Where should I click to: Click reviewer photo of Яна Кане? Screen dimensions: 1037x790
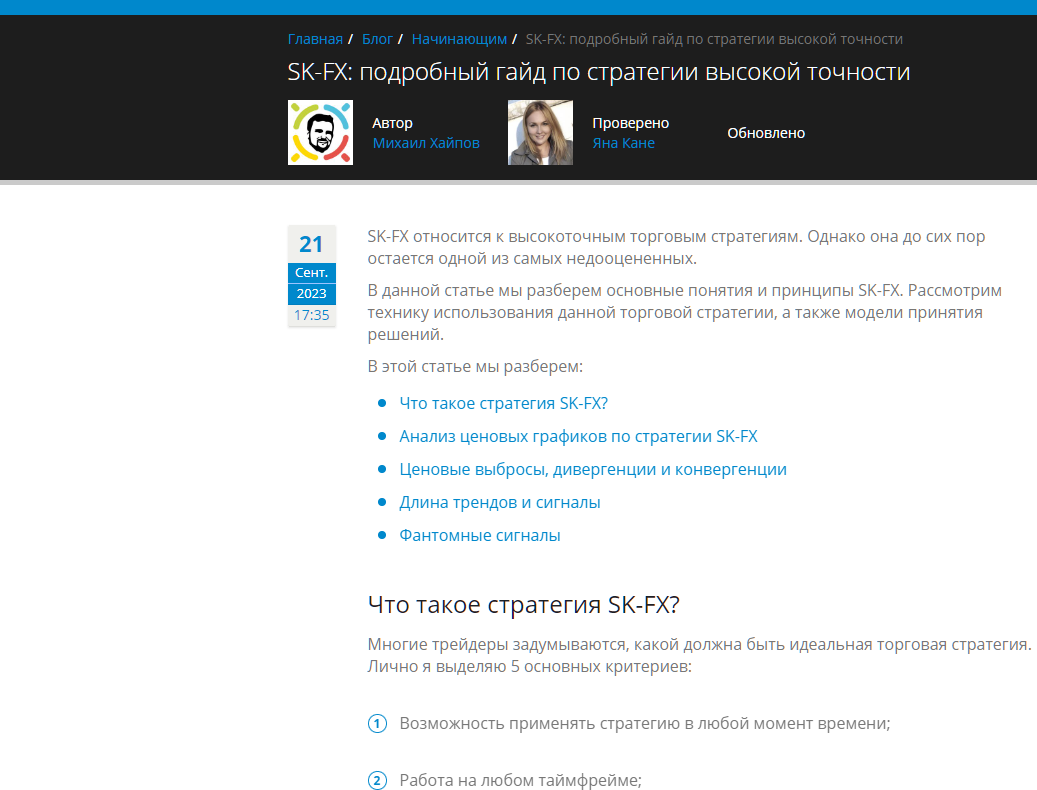(540, 132)
